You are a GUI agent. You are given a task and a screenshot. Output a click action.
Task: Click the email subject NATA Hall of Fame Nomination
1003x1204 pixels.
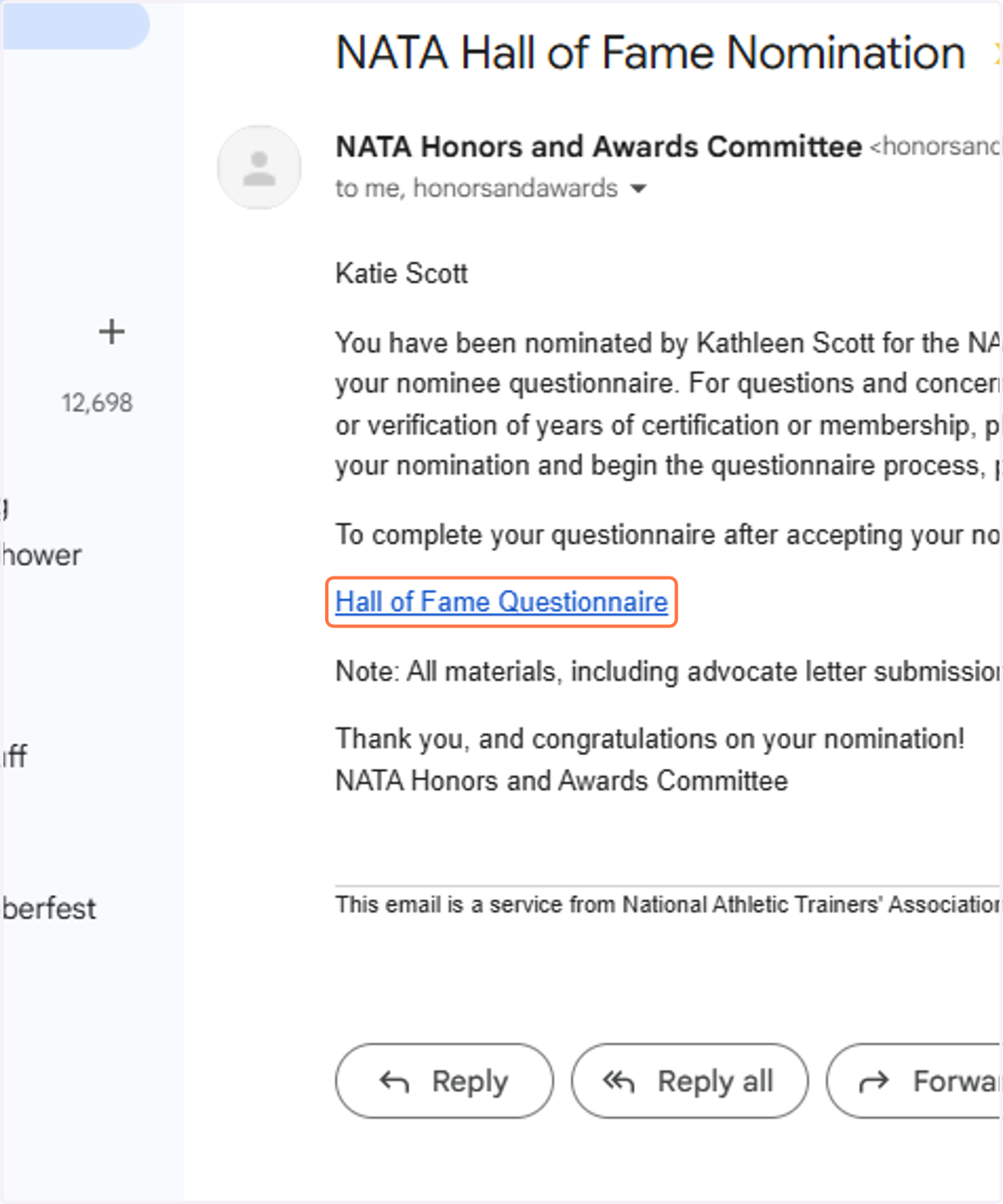point(650,53)
